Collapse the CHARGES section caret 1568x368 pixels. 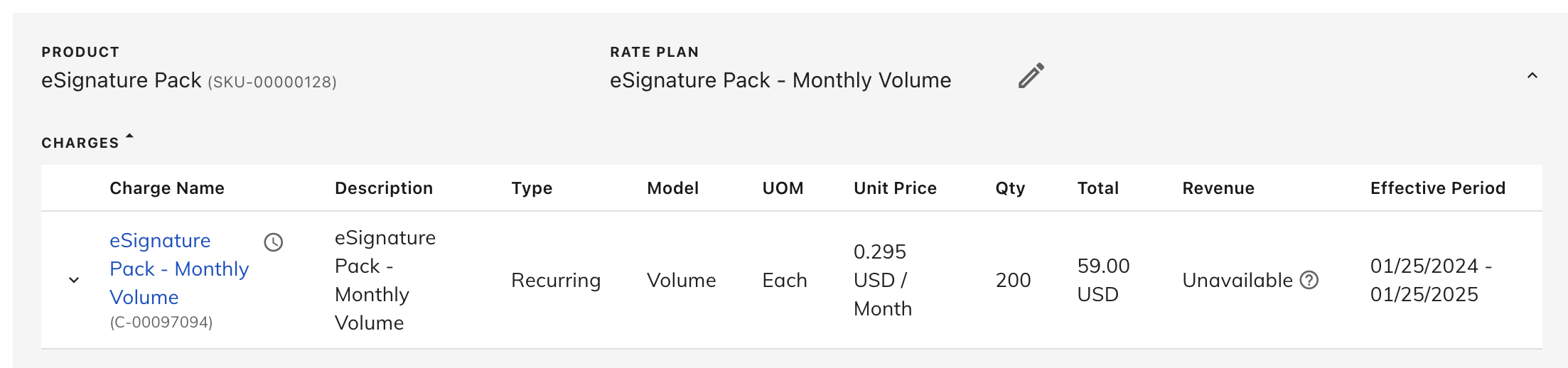coord(129,136)
